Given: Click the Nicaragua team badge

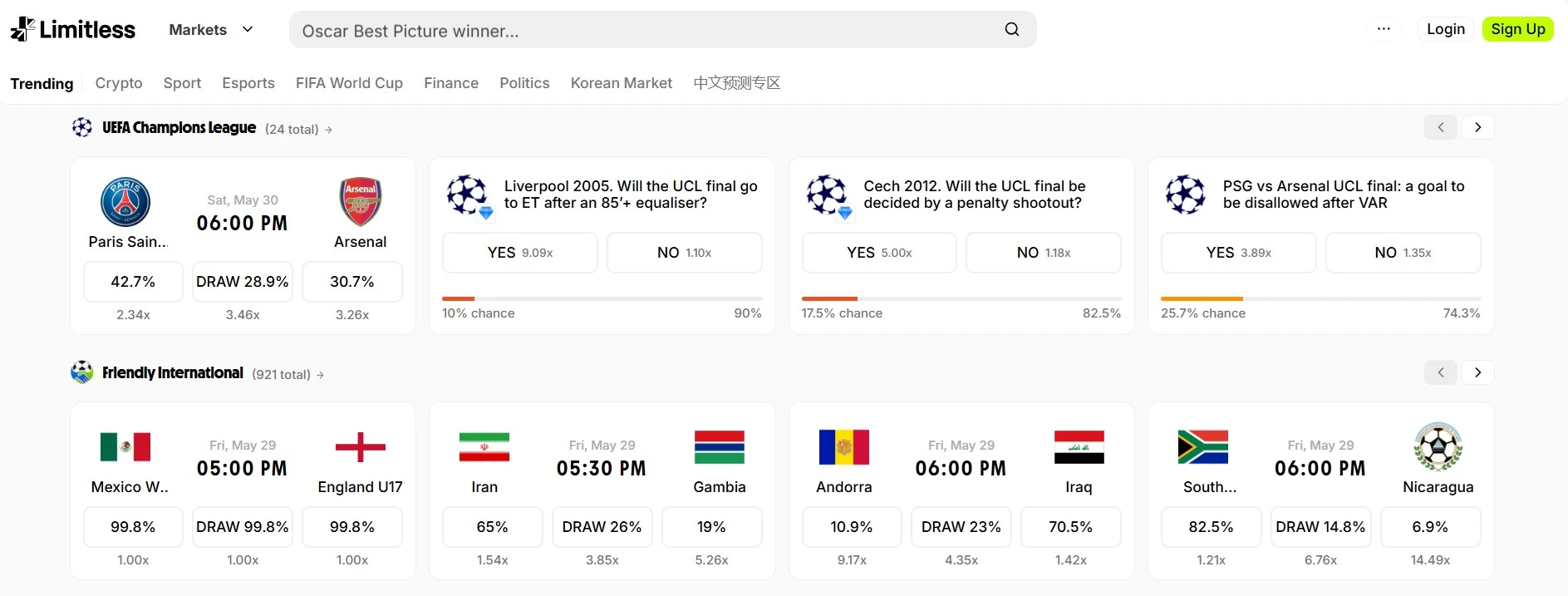Looking at the screenshot, I should [x=1438, y=447].
